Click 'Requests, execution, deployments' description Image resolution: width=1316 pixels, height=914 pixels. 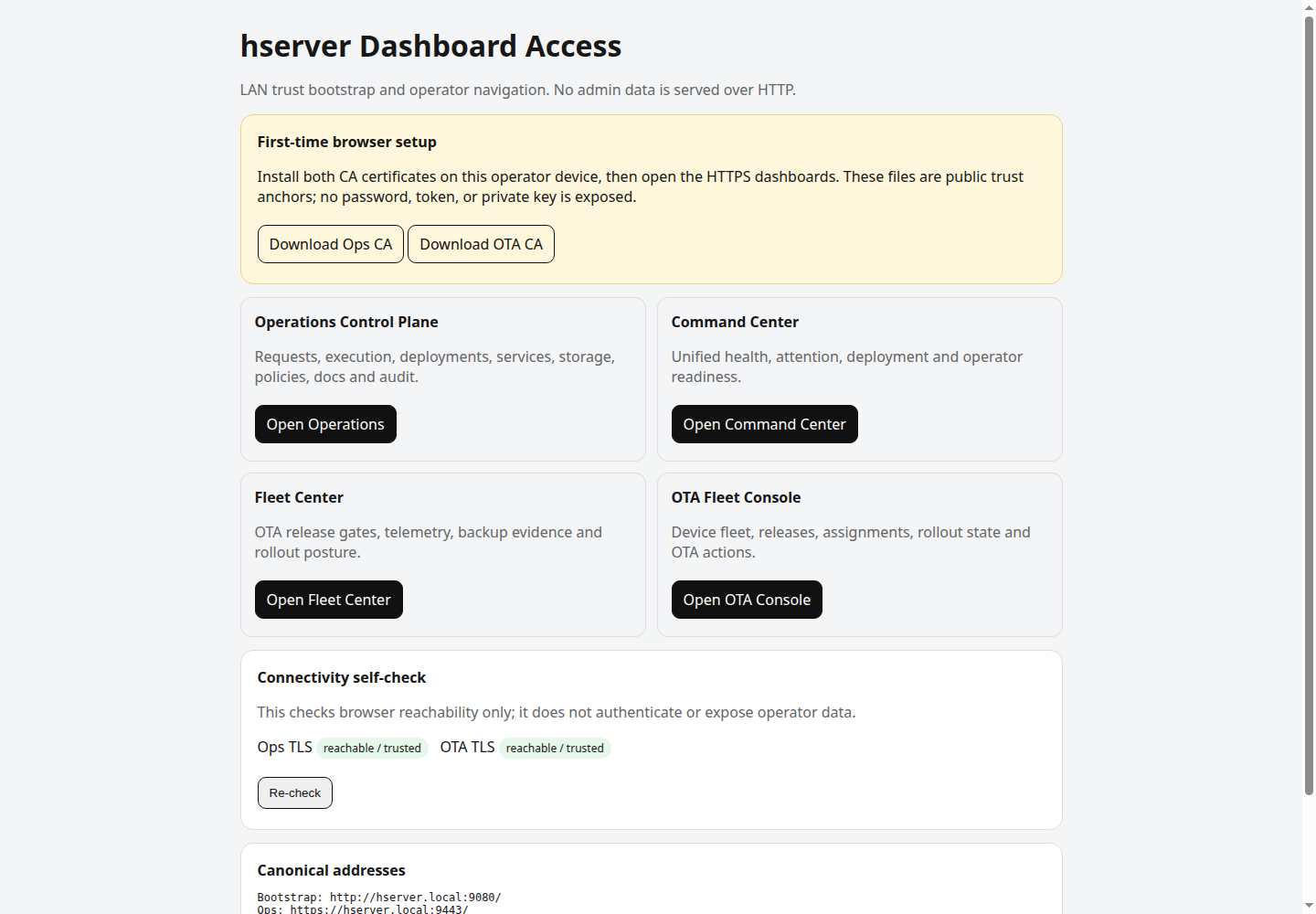coord(435,367)
